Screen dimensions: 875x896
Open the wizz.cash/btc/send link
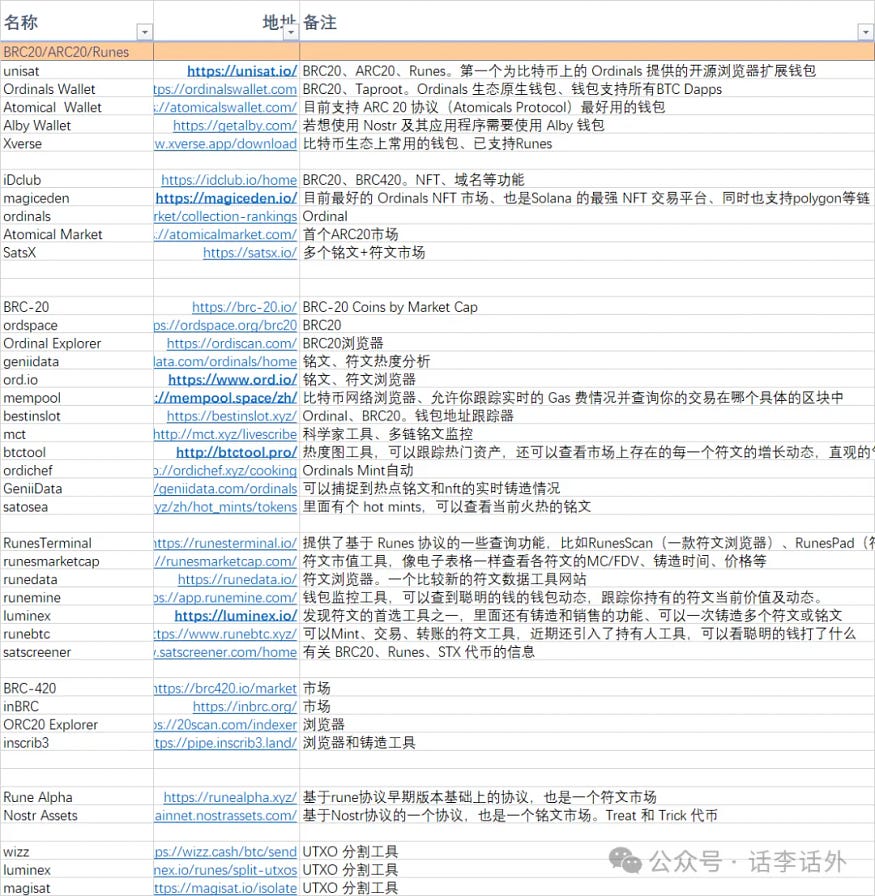coord(225,852)
